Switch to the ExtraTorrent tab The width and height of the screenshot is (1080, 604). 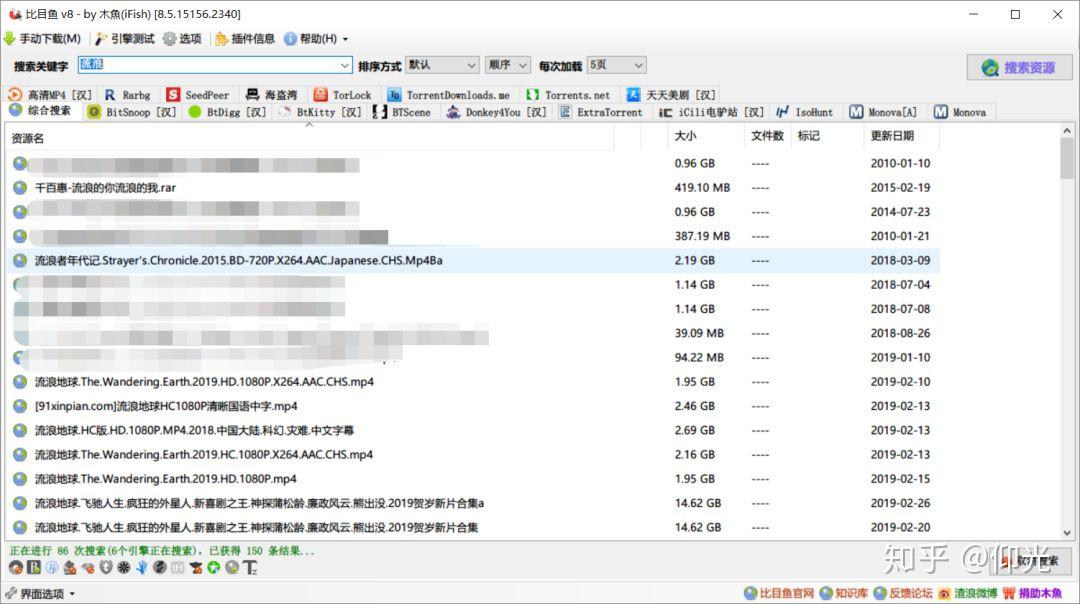click(x=601, y=112)
